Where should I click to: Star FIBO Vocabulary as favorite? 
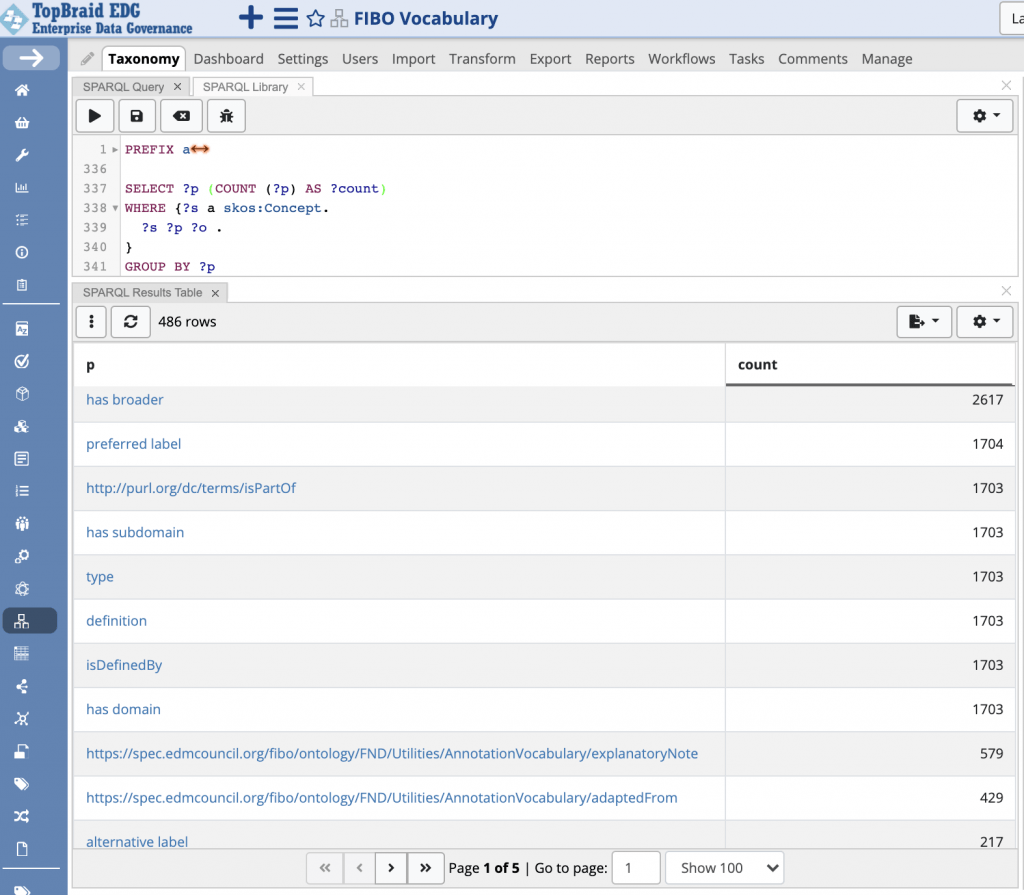315,18
